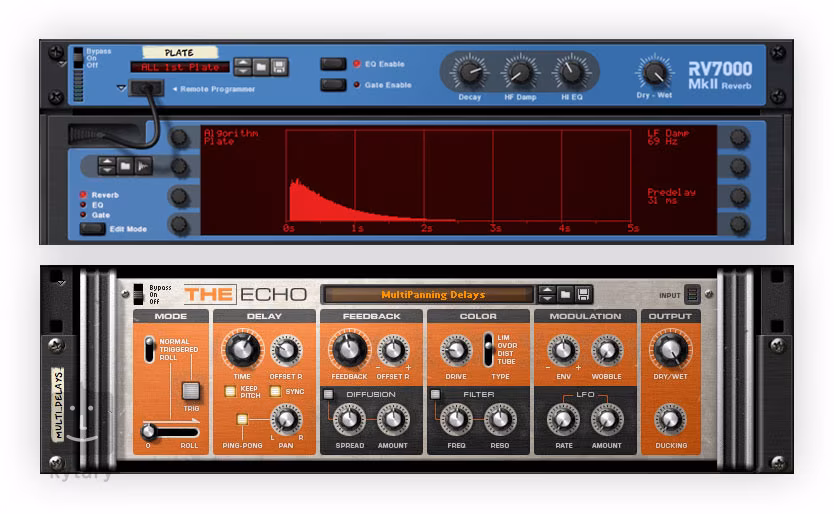This screenshot has width=834, height=514.
Task: Click the RV7000 save patch floppy icon
Action: [279, 67]
